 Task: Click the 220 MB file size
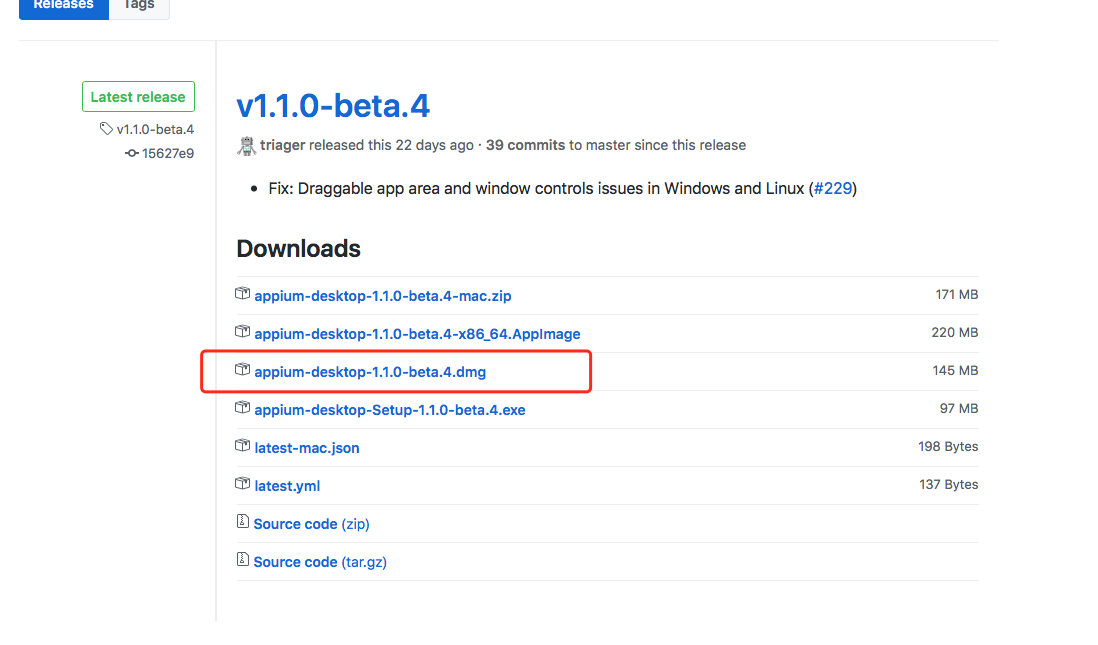click(954, 333)
